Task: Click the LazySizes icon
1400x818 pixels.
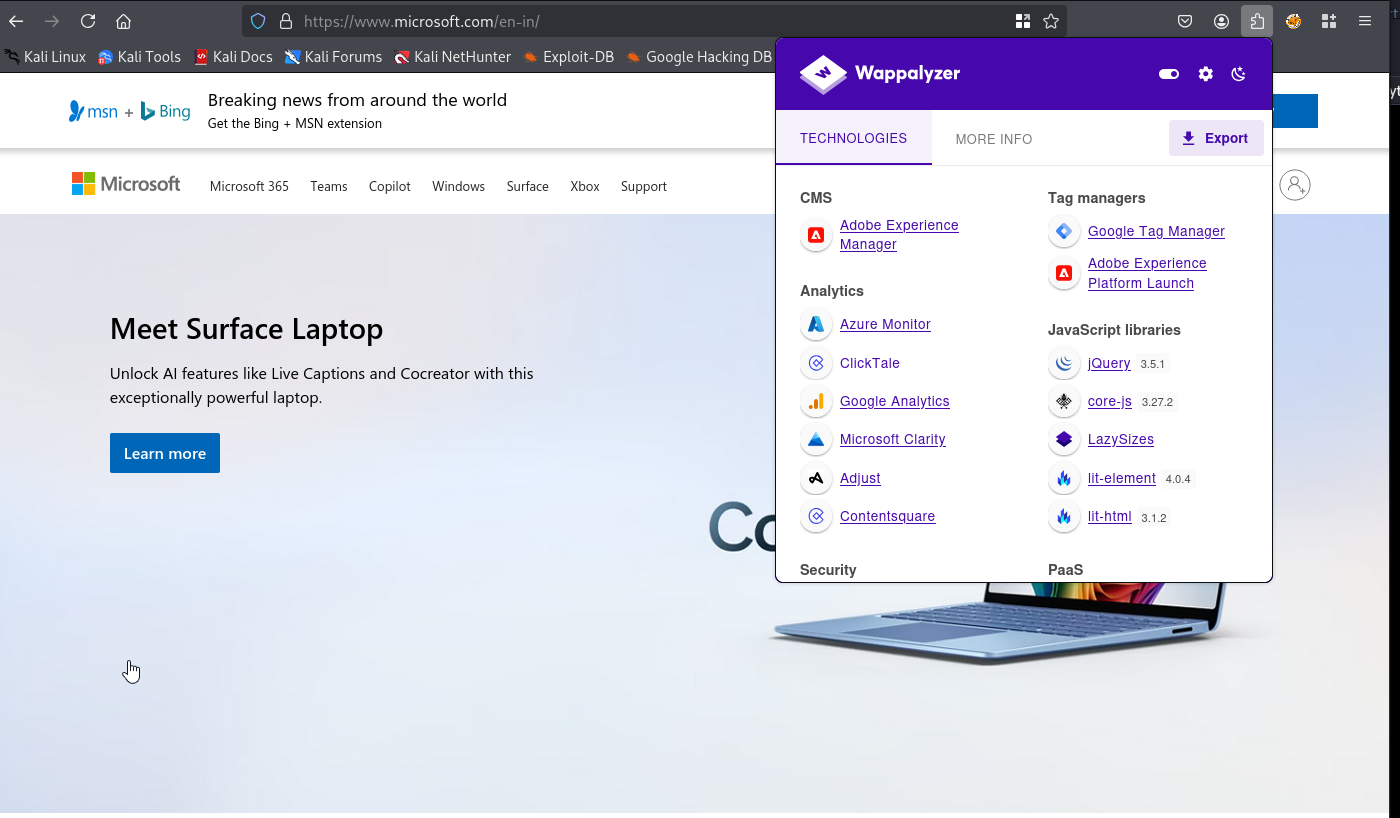Action: coord(1064,439)
